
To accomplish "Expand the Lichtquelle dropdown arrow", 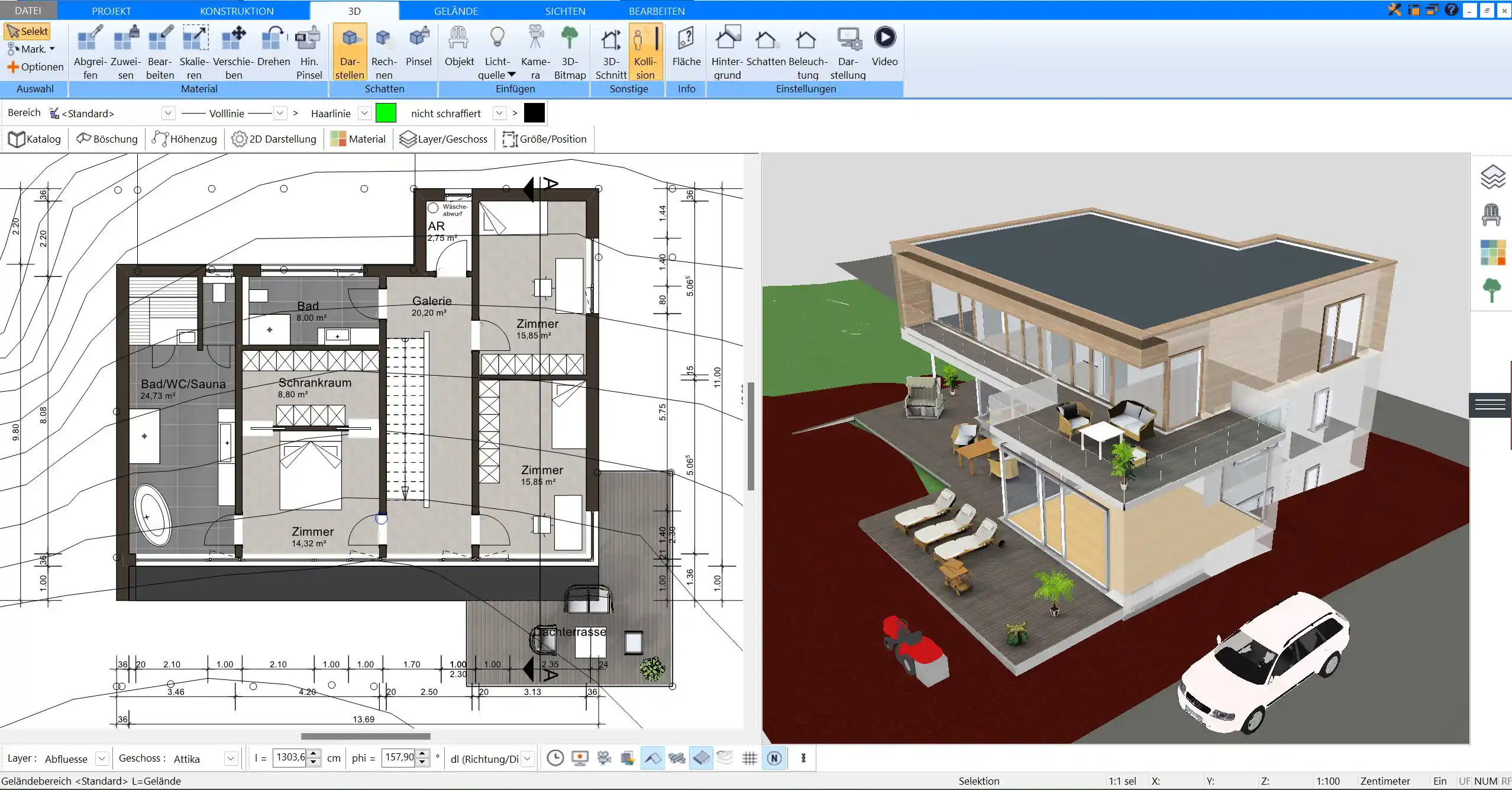I will [x=512, y=75].
